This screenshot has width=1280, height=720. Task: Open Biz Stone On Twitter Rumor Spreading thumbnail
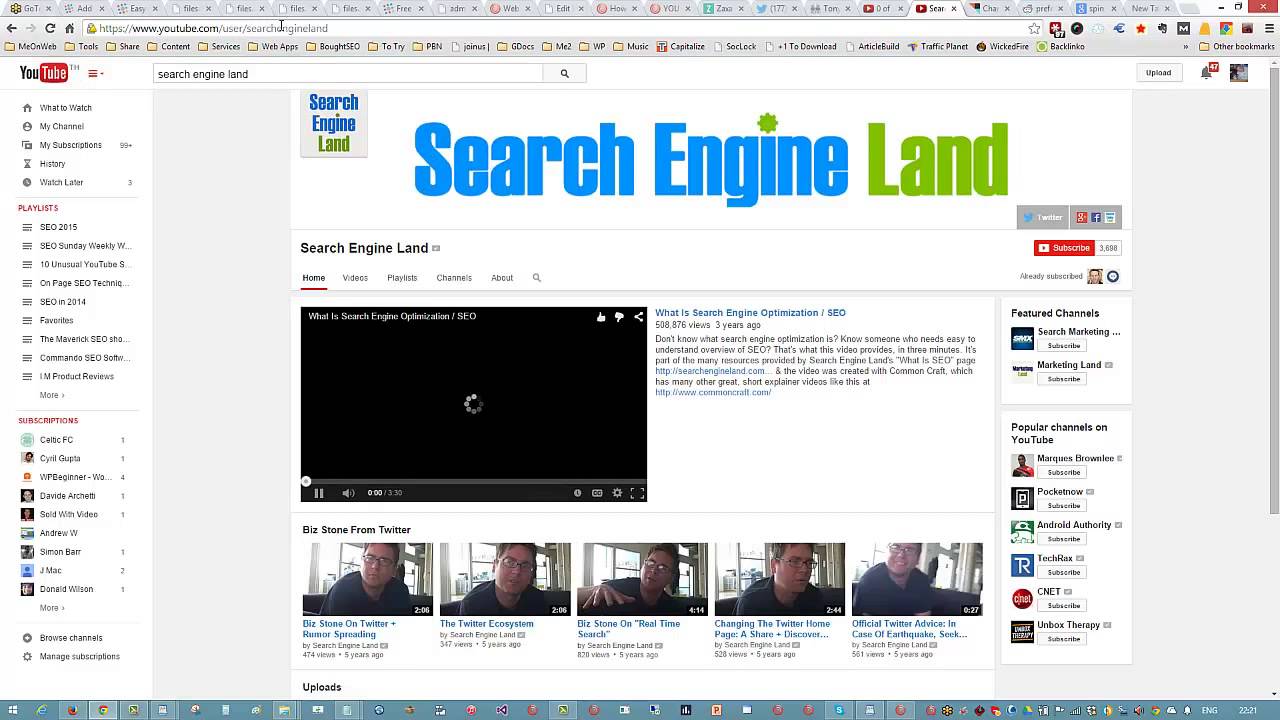367,579
